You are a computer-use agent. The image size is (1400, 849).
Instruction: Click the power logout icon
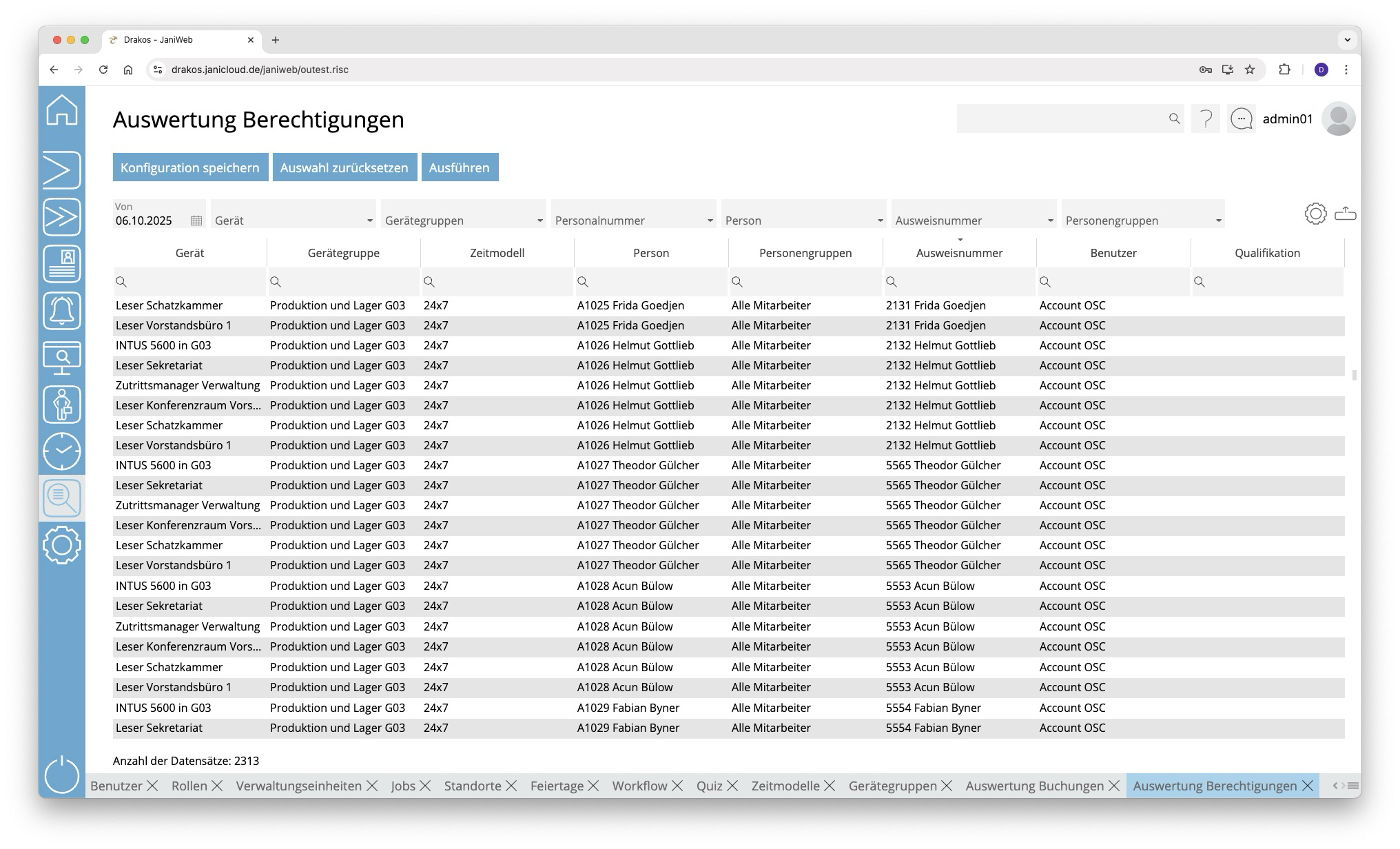tap(62, 774)
